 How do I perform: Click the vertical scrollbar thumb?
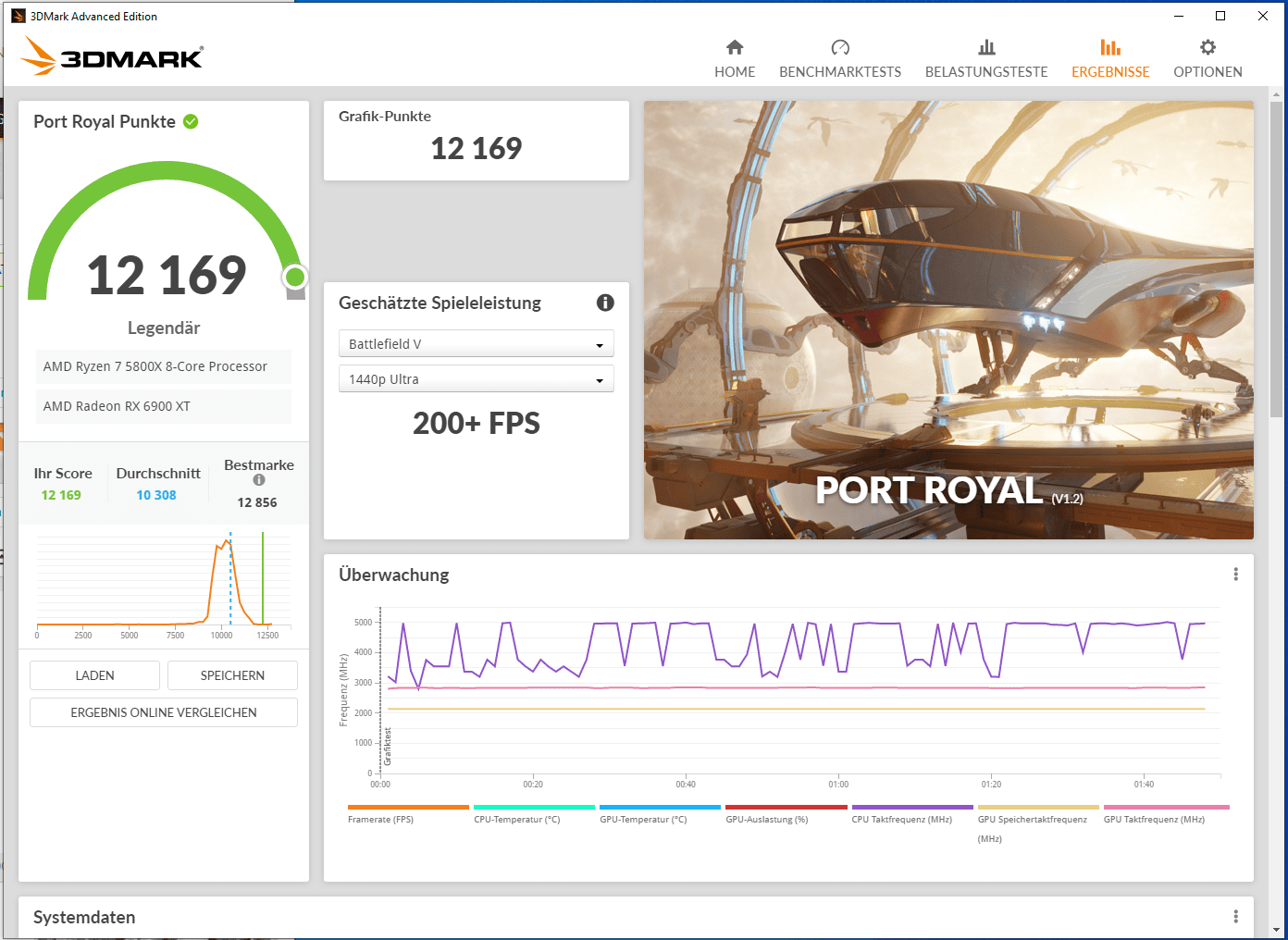[x=1277, y=259]
